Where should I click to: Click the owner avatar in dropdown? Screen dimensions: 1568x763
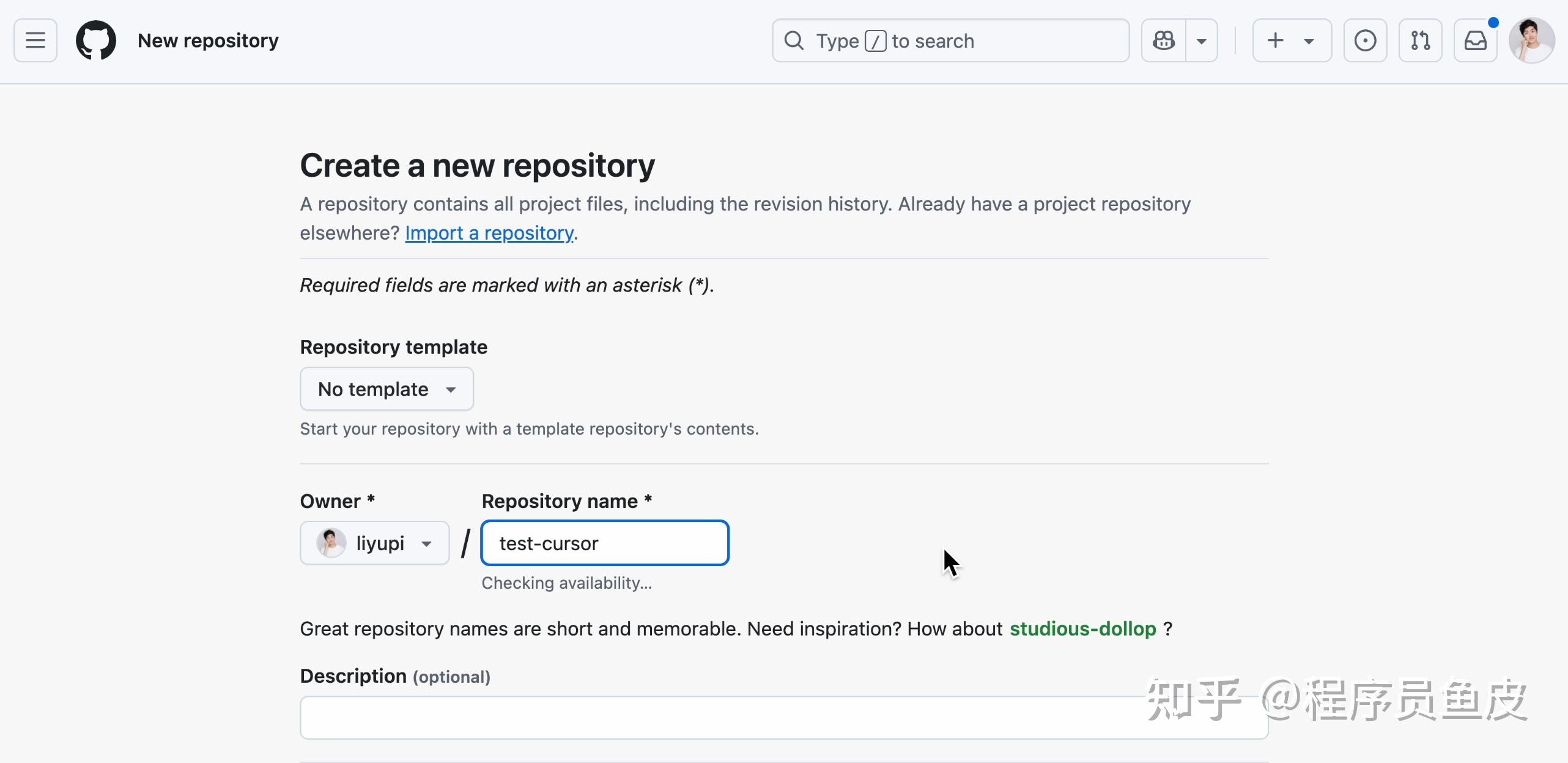point(331,543)
